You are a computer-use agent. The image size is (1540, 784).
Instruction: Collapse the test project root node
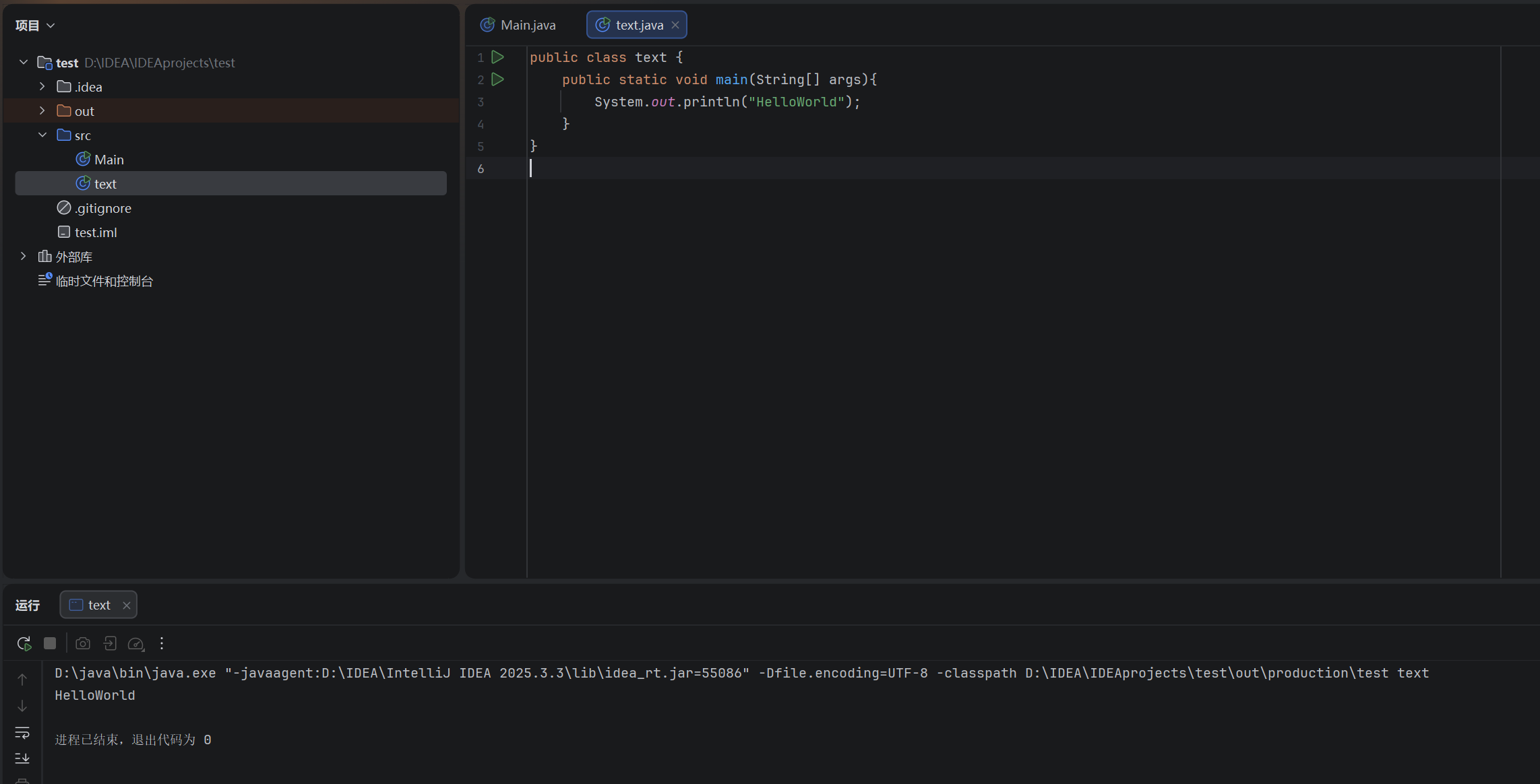(24, 62)
